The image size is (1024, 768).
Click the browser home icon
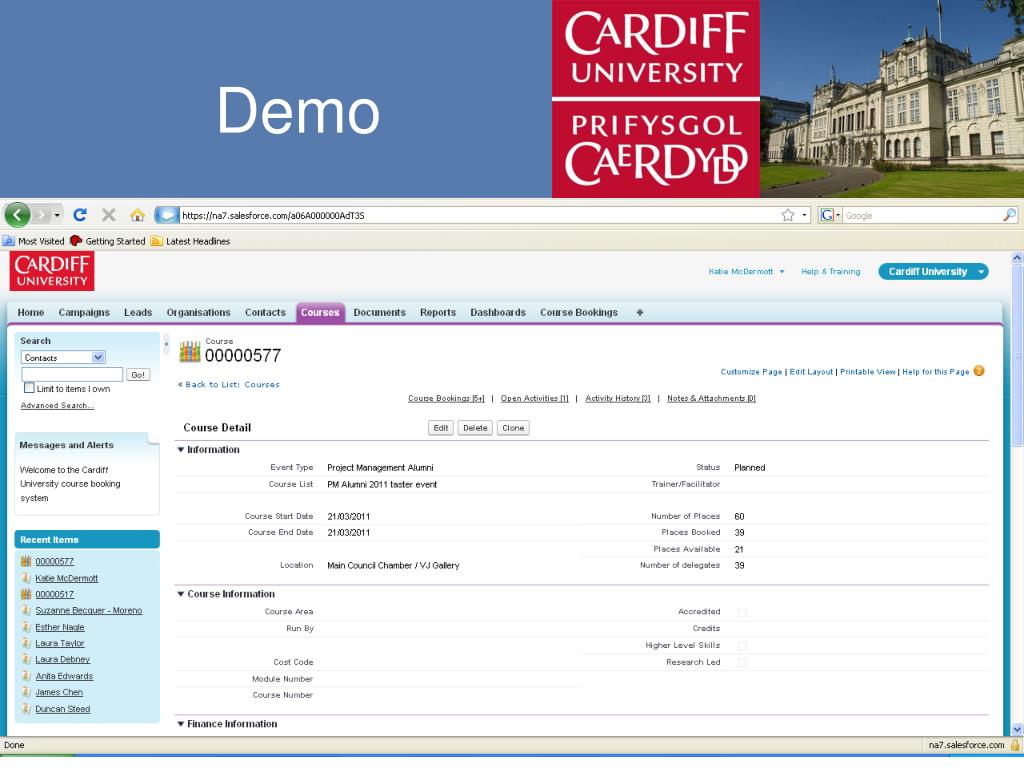click(137, 215)
